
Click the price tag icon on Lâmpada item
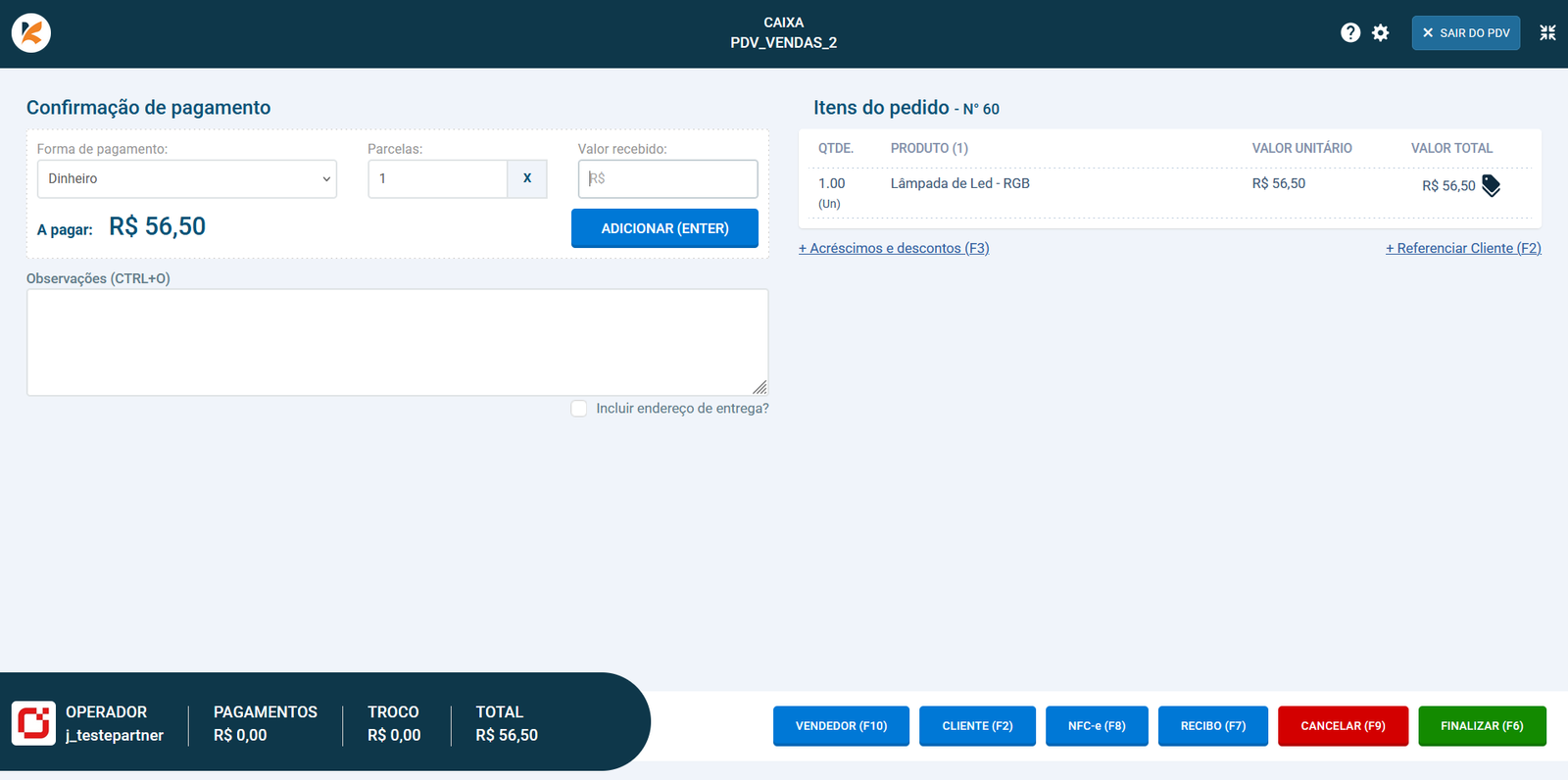(1491, 185)
